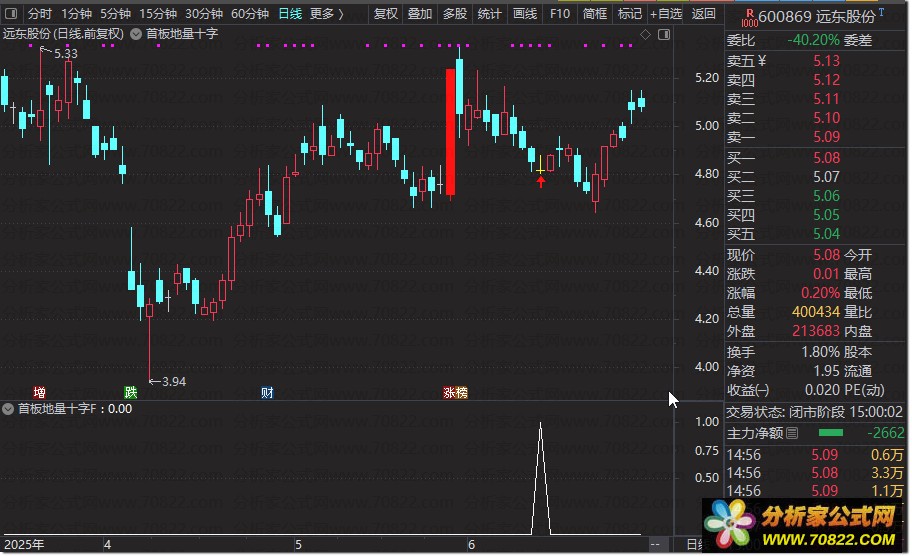912x556 pixels.
Task: Expand the sub-indicator dropdown circle
Action: 8,409
